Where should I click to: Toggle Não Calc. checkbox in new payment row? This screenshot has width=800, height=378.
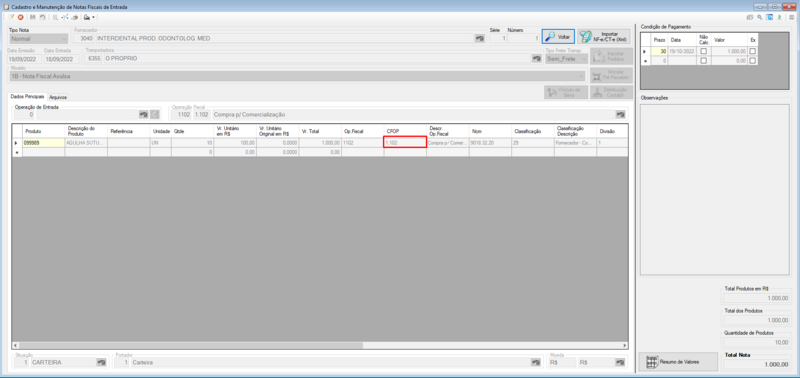click(x=704, y=61)
